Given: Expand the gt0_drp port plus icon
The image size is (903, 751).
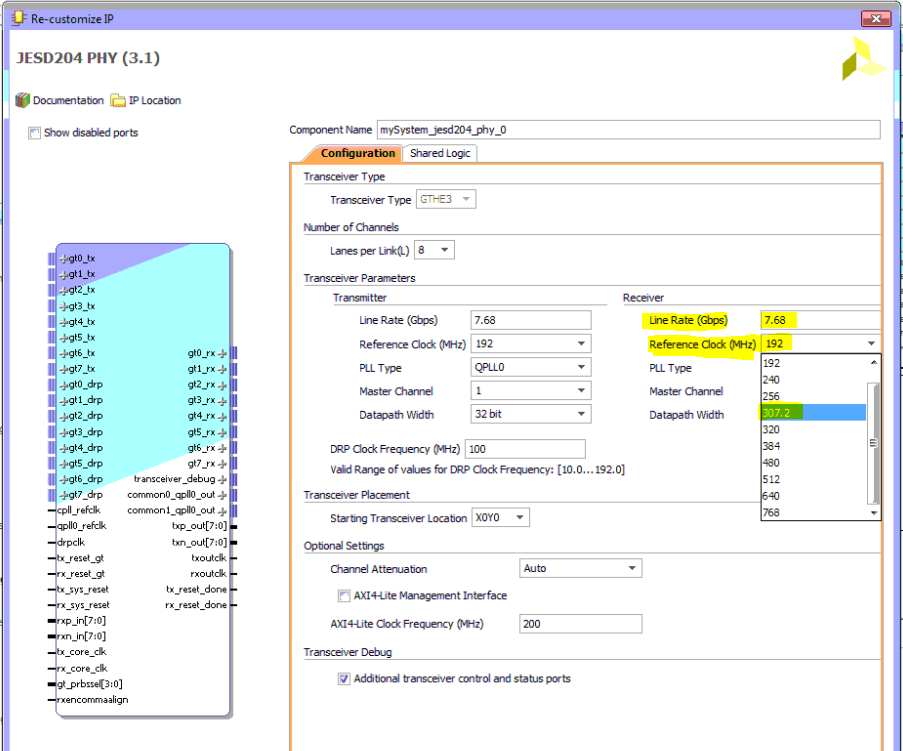Looking at the screenshot, I should (63, 385).
